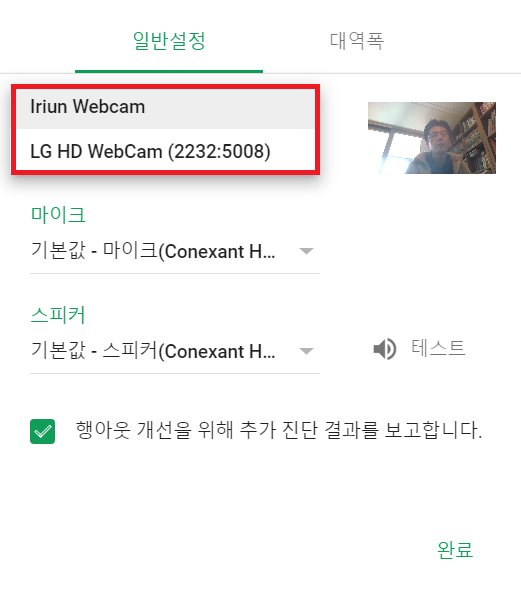Viewport: 521px width, 591px height.
Task: Expand the 스피커 dropdown arrow
Action: (x=306, y=351)
